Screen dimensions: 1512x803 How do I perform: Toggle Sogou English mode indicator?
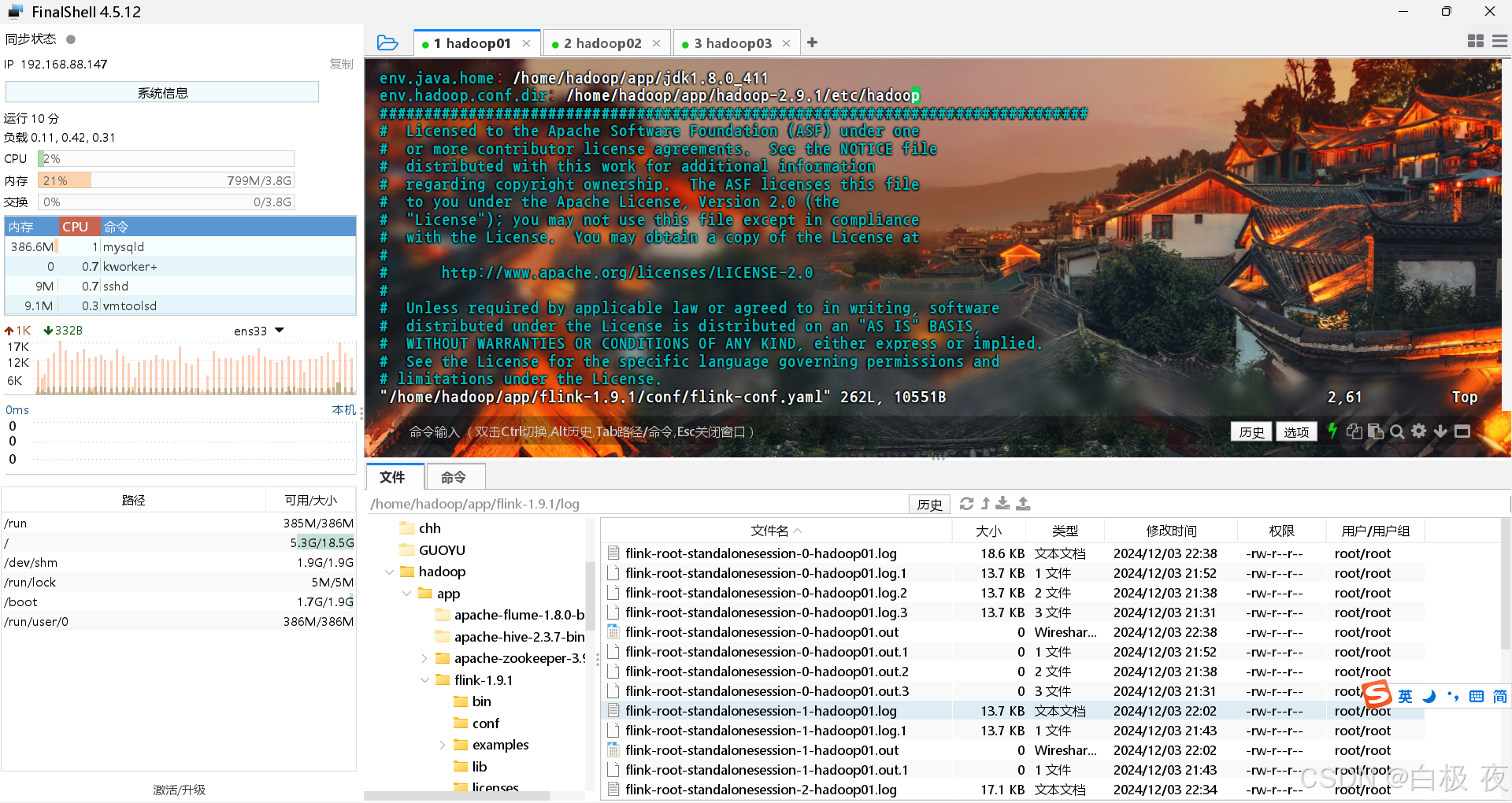click(1405, 696)
